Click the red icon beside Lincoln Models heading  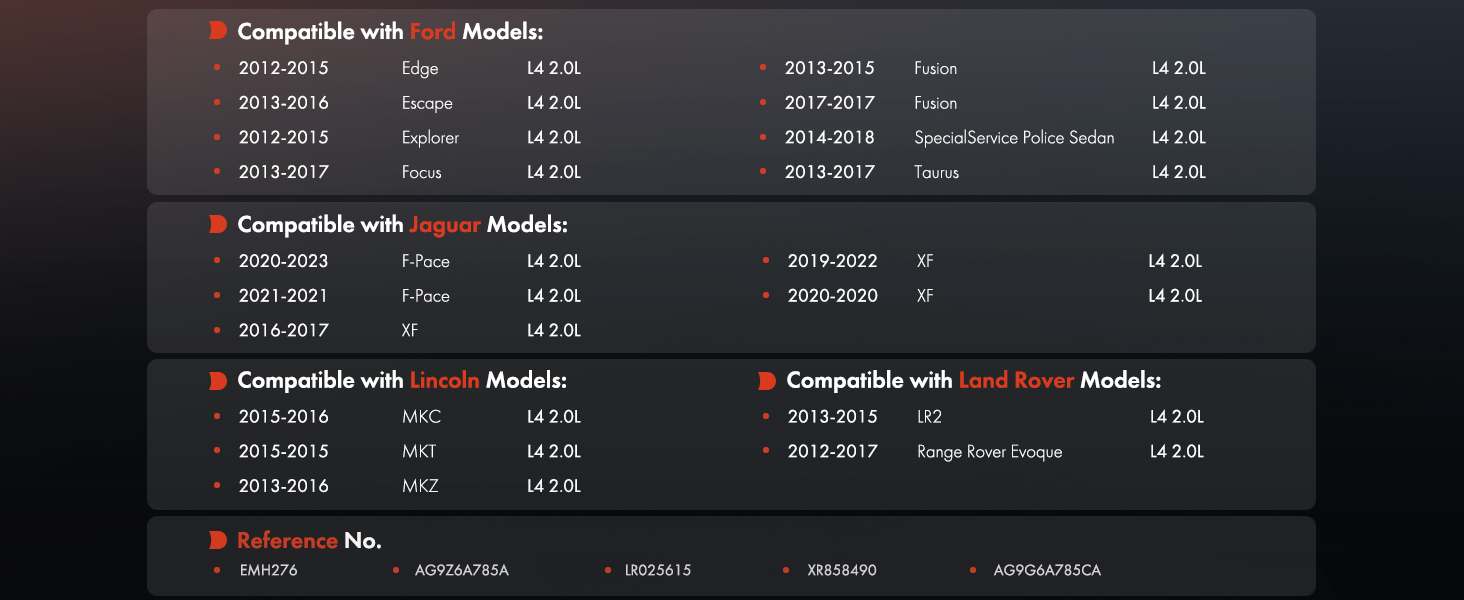click(x=218, y=381)
